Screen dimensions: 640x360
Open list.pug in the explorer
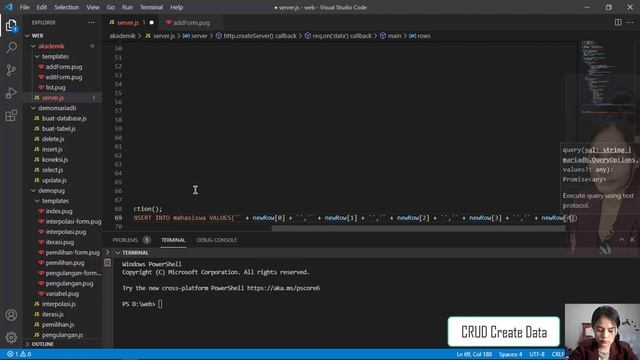[x=56, y=87]
